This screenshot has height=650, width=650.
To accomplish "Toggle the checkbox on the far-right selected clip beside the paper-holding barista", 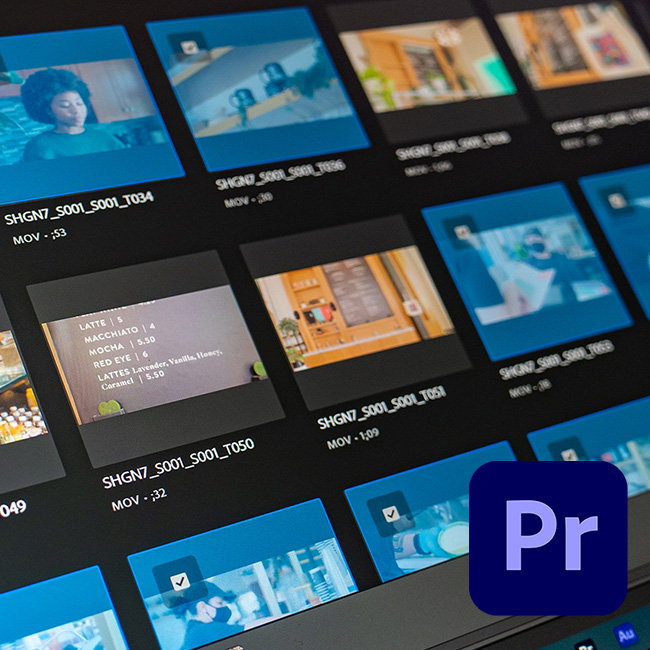I will click(617, 201).
